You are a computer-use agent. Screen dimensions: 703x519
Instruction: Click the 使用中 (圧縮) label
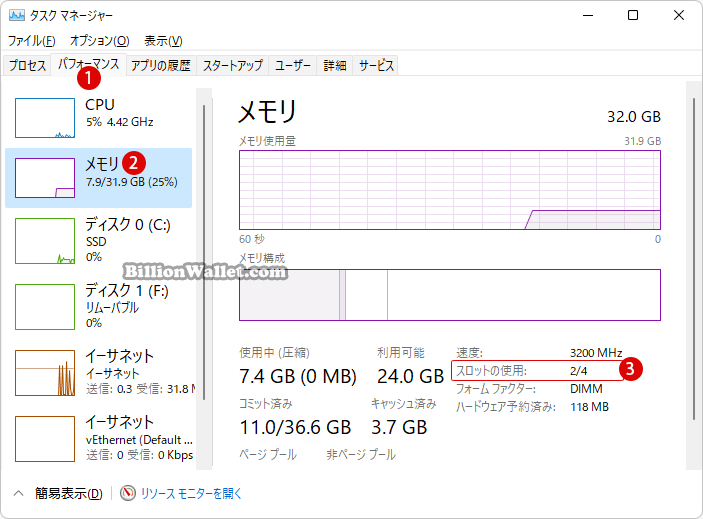pos(274,353)
